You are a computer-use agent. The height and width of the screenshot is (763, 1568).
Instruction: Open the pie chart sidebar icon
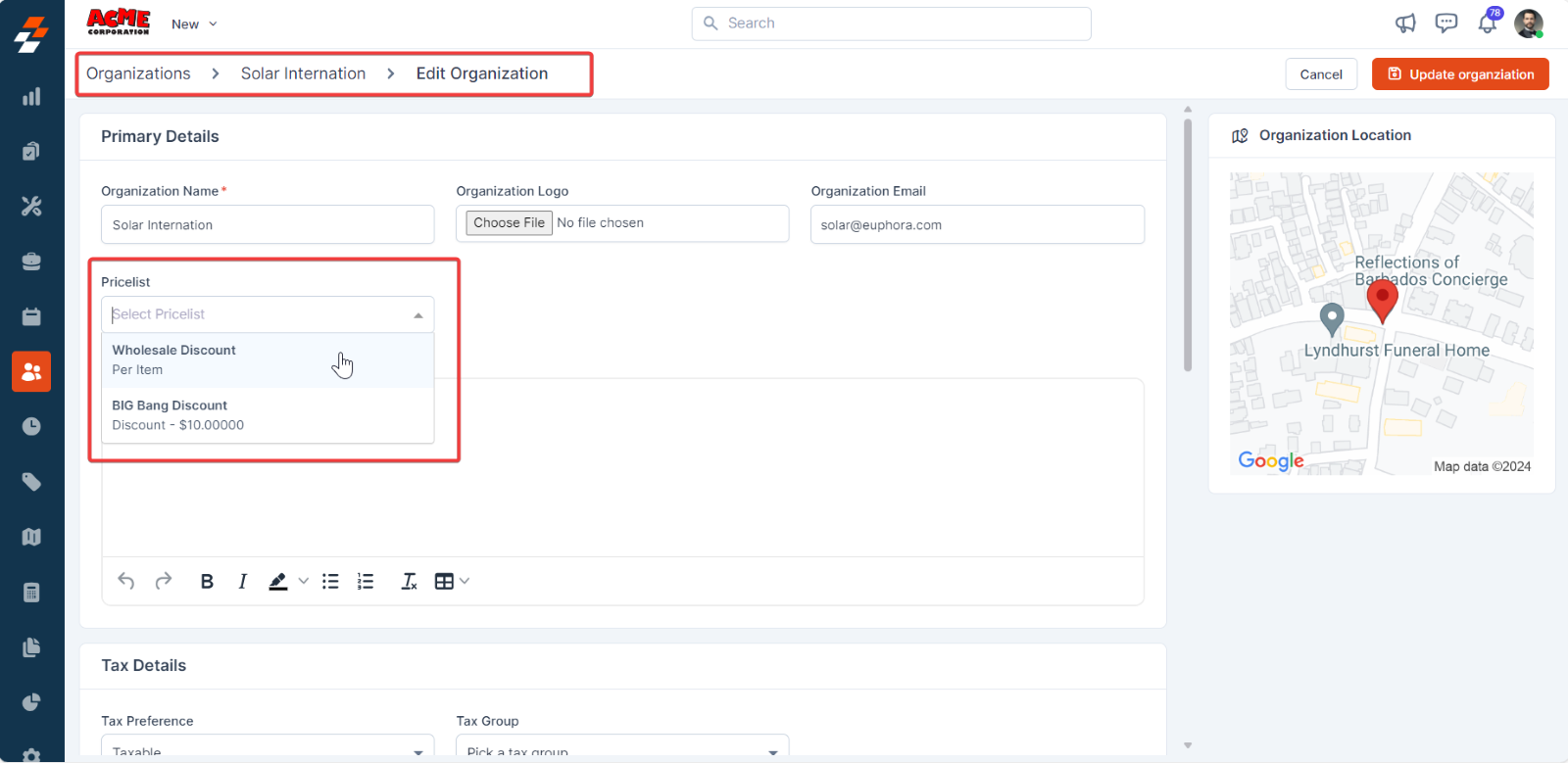pyautogui.click(x=31, y=702)
